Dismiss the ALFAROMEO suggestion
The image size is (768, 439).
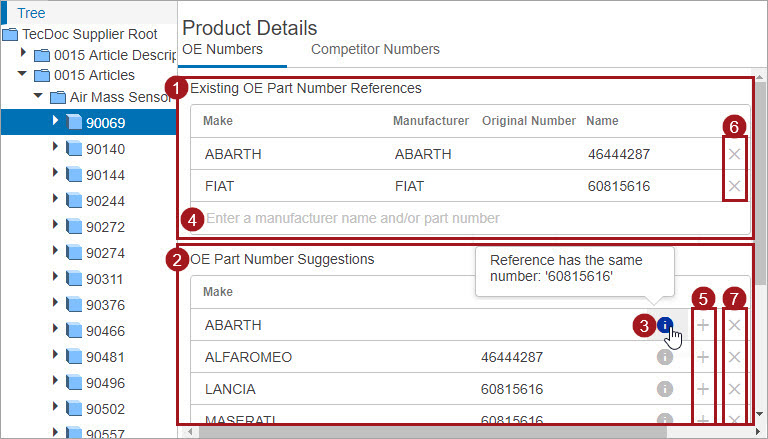click(x=734, y=357)
